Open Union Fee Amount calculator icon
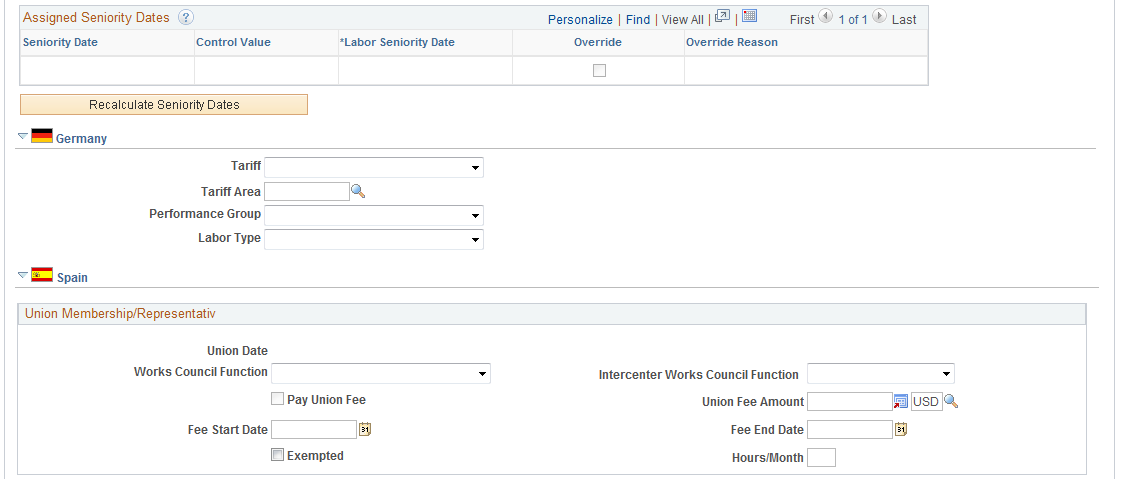This screenshot has height=479, width=1121. (x=901, y=402)
